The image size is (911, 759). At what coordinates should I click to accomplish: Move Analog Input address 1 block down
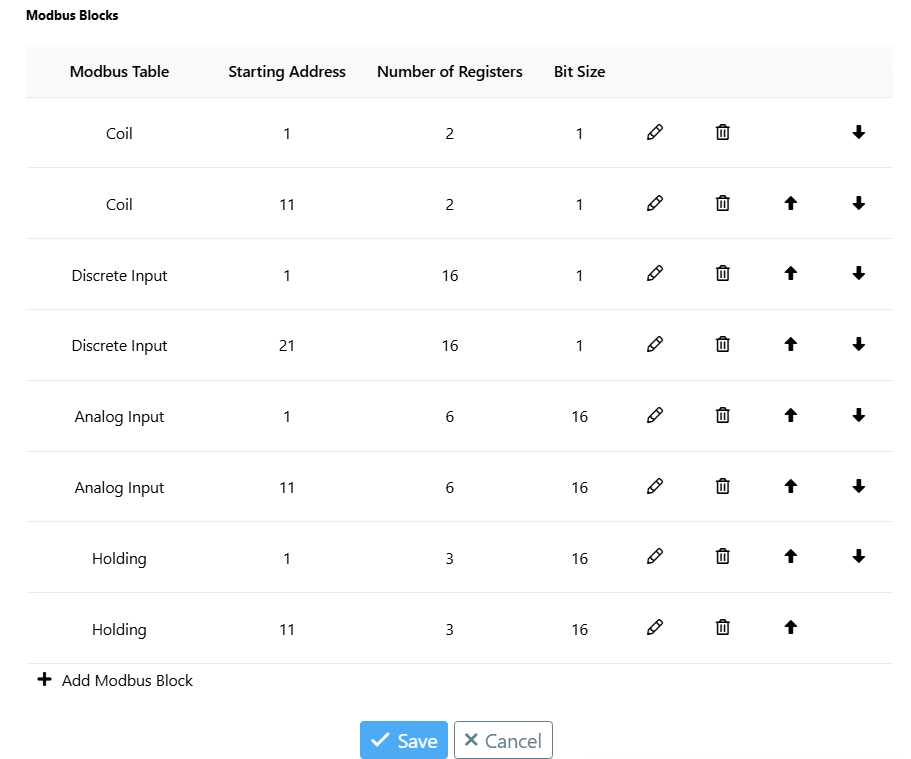click(x=859, y=416)
